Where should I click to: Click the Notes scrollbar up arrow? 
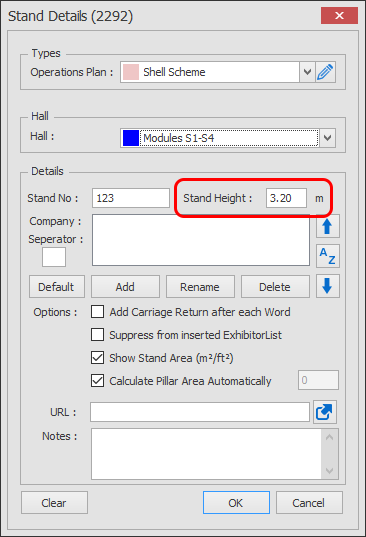(x=329, y=437)
